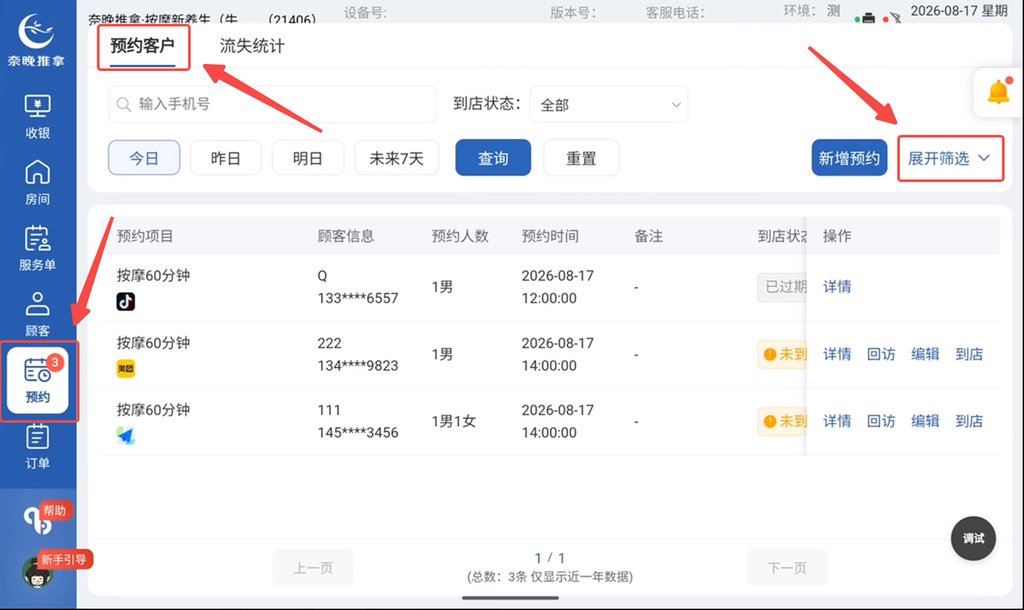
Task: Open the 服务单 service order sidebar icon
Action: (x=37, y=248)
